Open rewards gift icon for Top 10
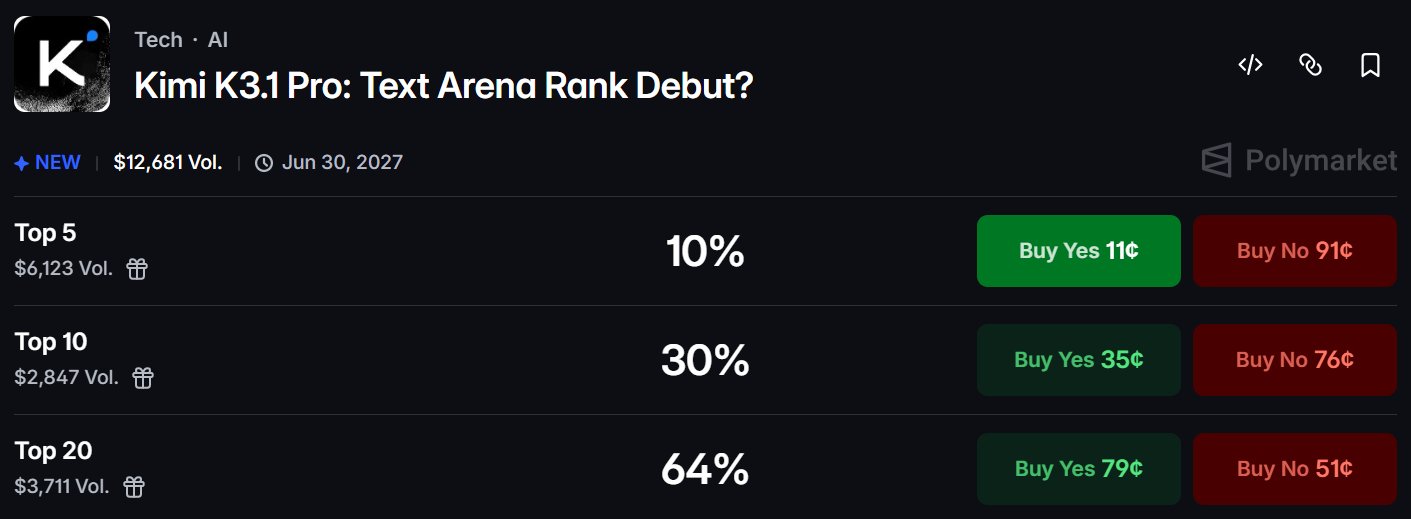The height and width of the screenshot is (519, 1411). [x=143, y=377]
